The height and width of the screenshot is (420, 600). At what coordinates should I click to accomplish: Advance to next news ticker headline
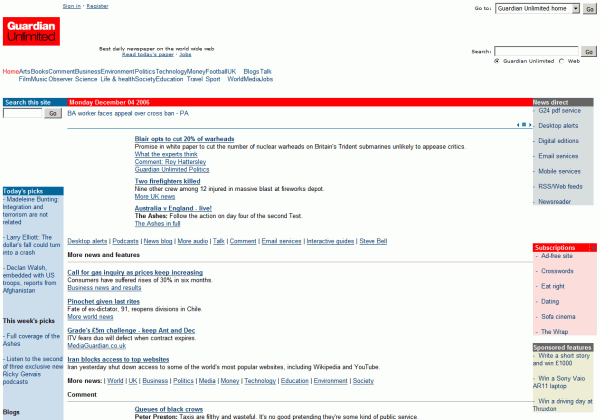pyautogui.click(x=530, y=125)
